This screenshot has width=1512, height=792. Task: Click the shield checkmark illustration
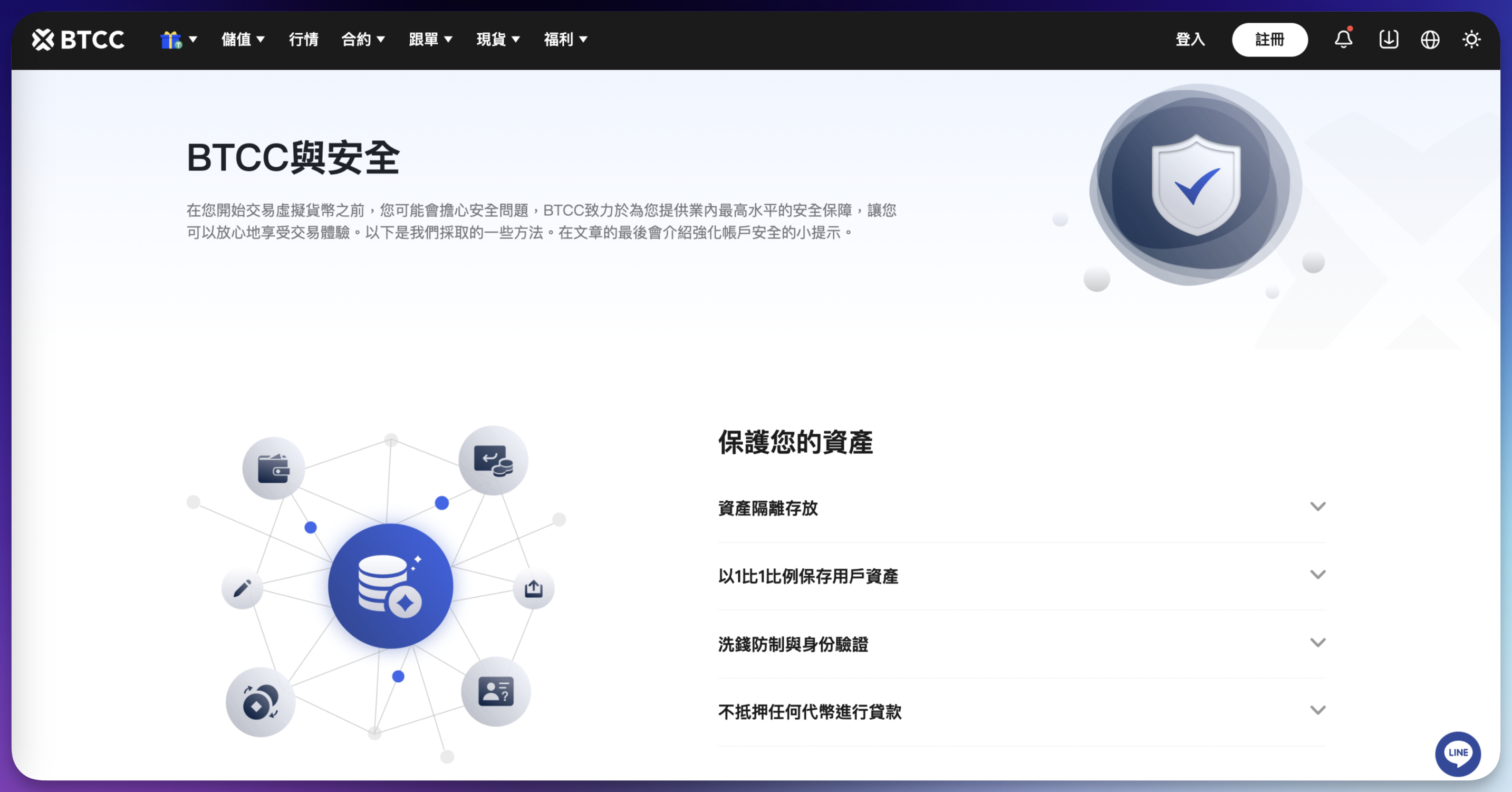[1196, 184]
